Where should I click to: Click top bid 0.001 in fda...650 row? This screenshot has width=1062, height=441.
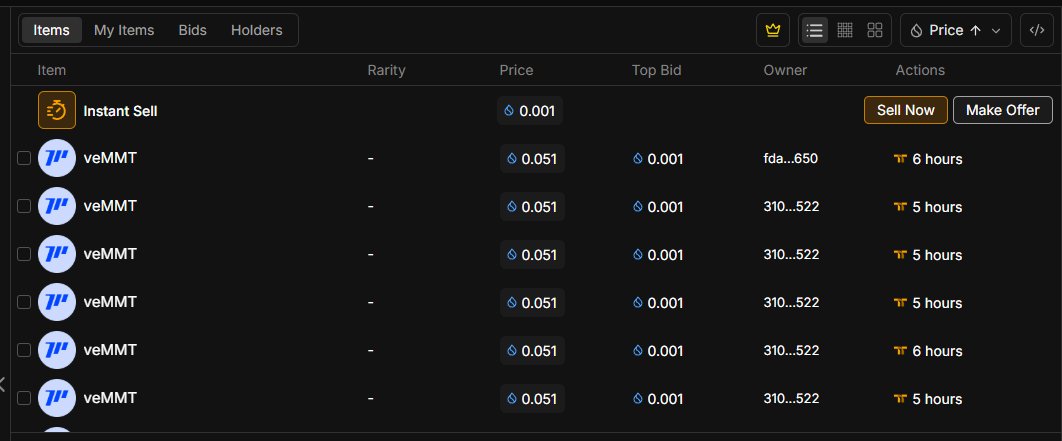point(658,159)
